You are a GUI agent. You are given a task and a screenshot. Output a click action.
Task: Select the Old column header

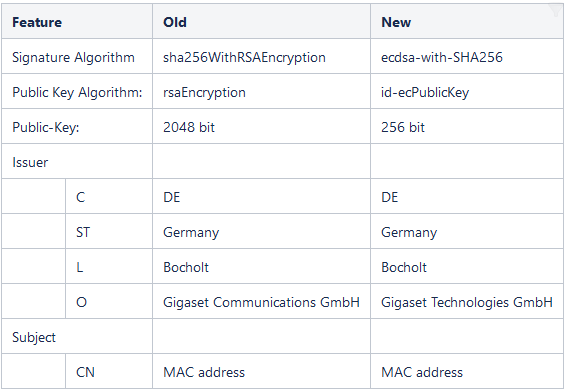pos(175,22)
